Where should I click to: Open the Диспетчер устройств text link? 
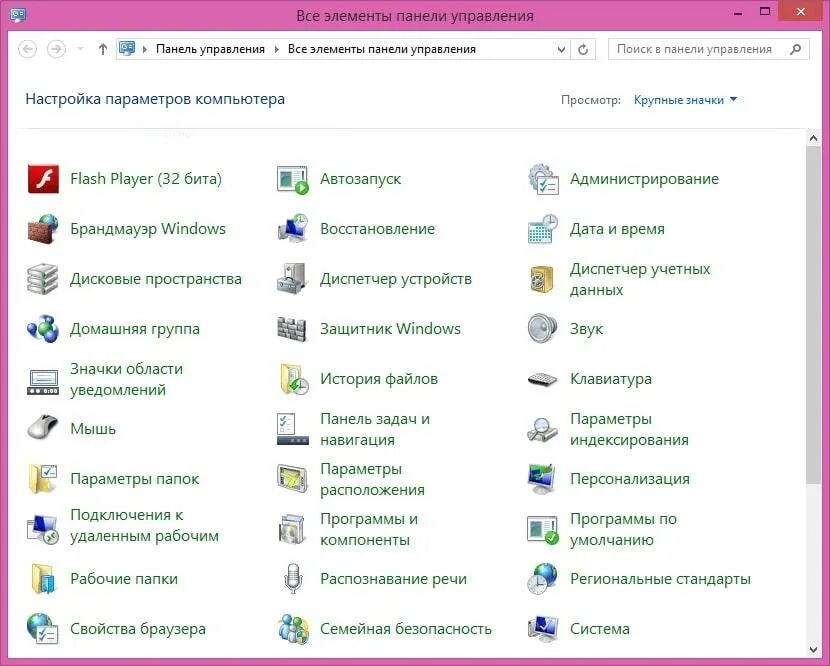click(396, 279)
